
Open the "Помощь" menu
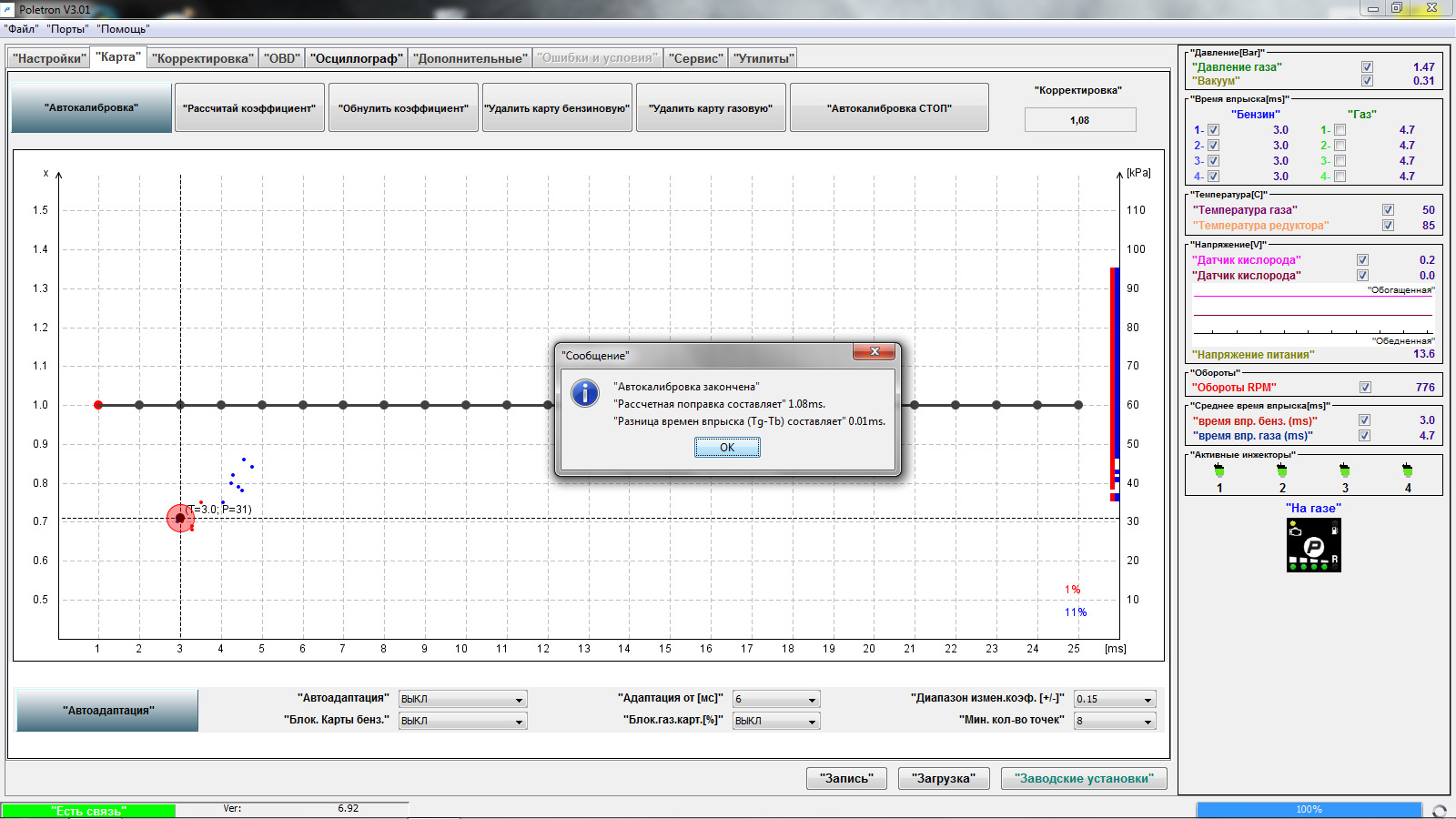click(x=124, y=29)
